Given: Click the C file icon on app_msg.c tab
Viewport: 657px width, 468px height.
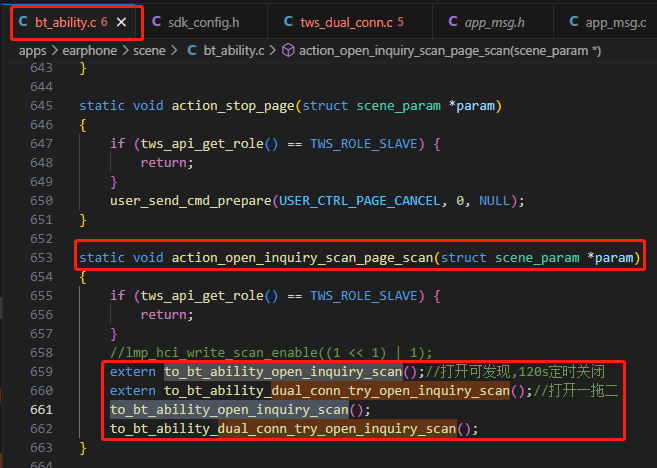Looking at the screenshot, I should [574, 21].
